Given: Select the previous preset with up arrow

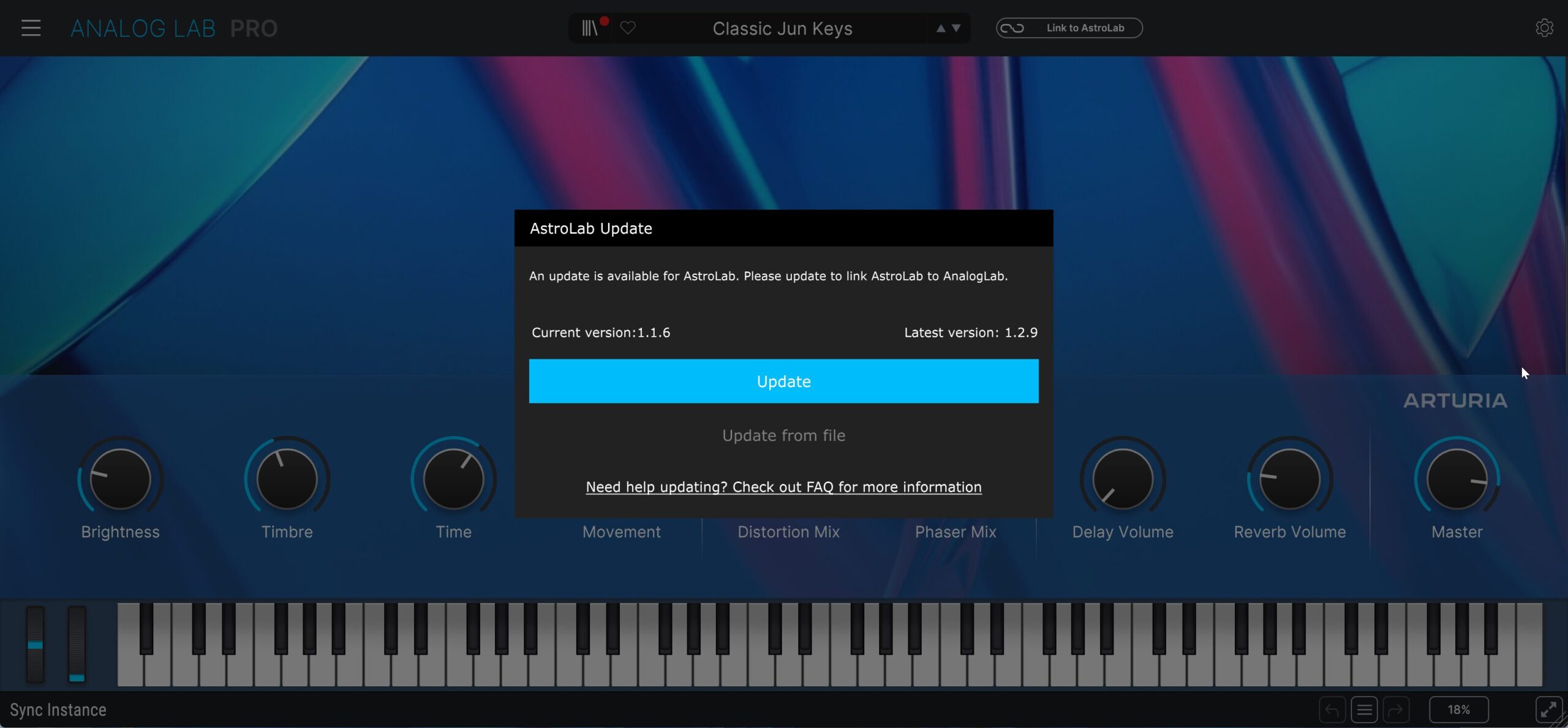Looking at the screenshot, I should pyautogui.click(x=941, y=28).
